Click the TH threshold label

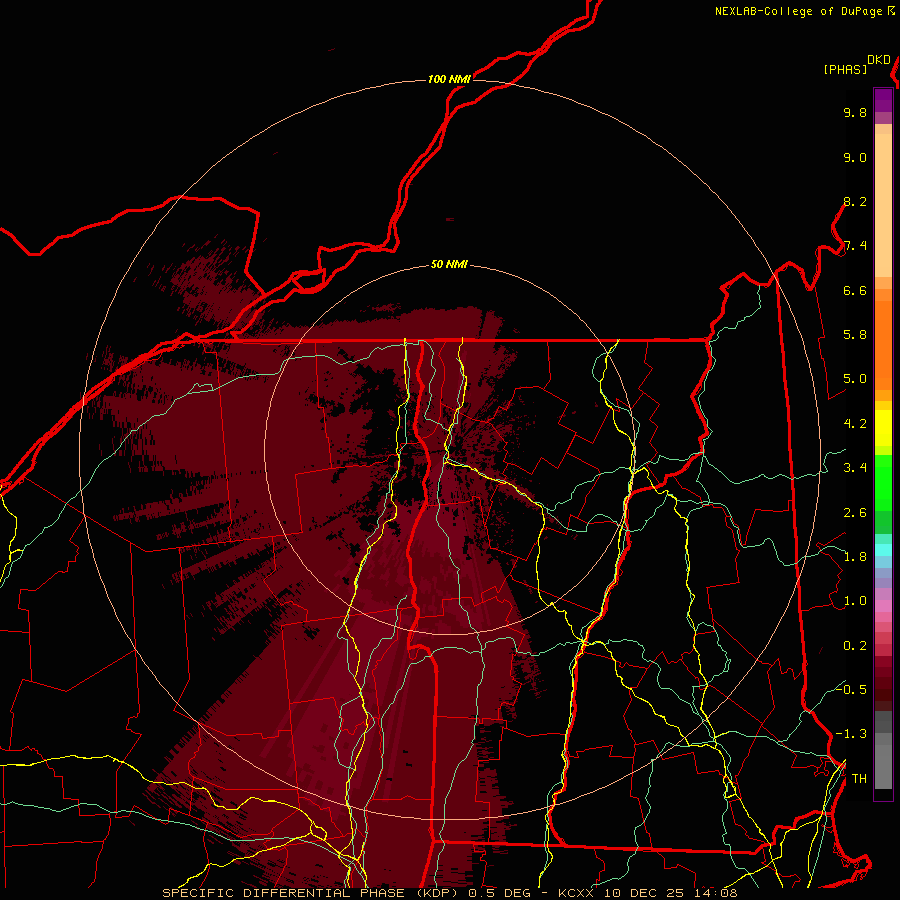click(x=859, y=778)
